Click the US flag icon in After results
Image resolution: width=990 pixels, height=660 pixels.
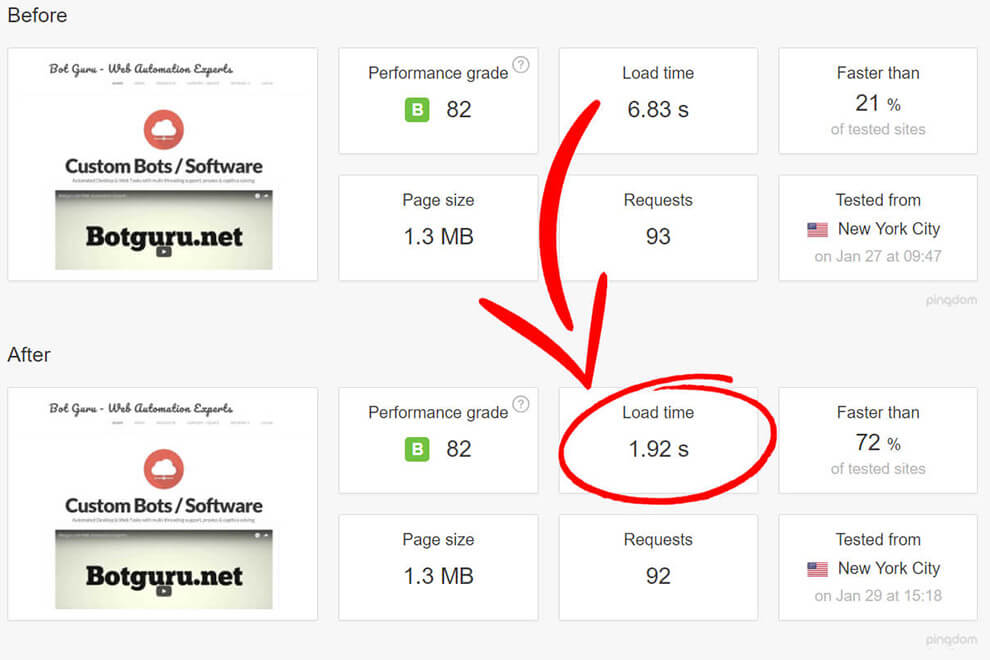coord(818,568)
